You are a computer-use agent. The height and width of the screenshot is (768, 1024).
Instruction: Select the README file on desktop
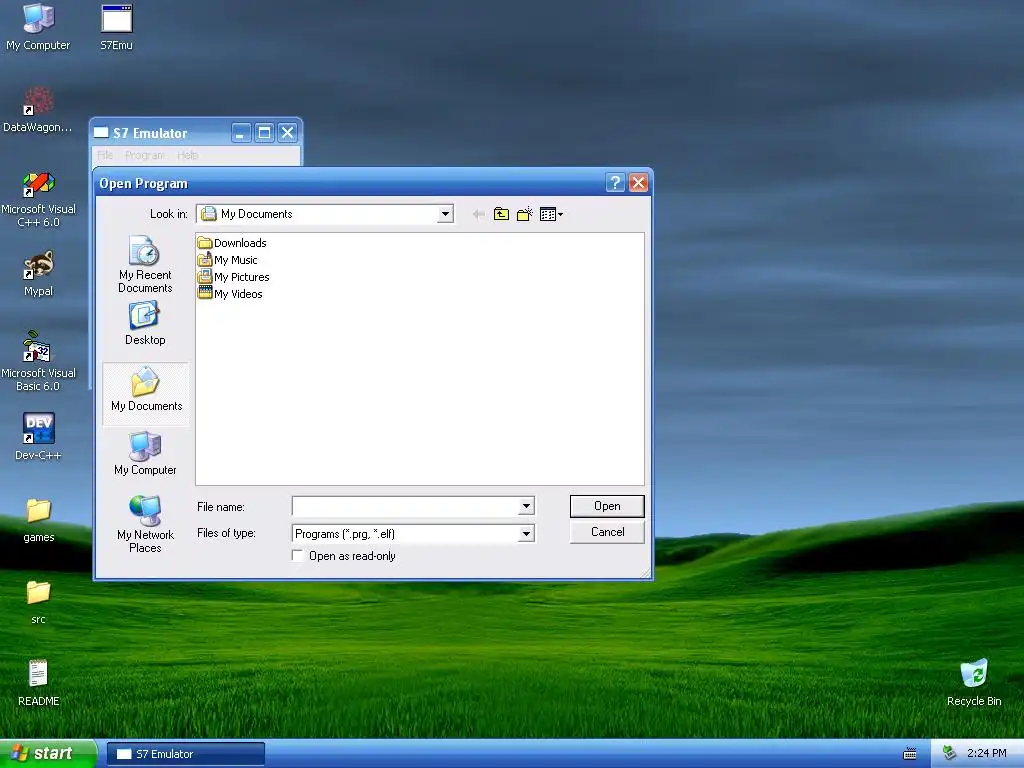click(x=38, y=683)
